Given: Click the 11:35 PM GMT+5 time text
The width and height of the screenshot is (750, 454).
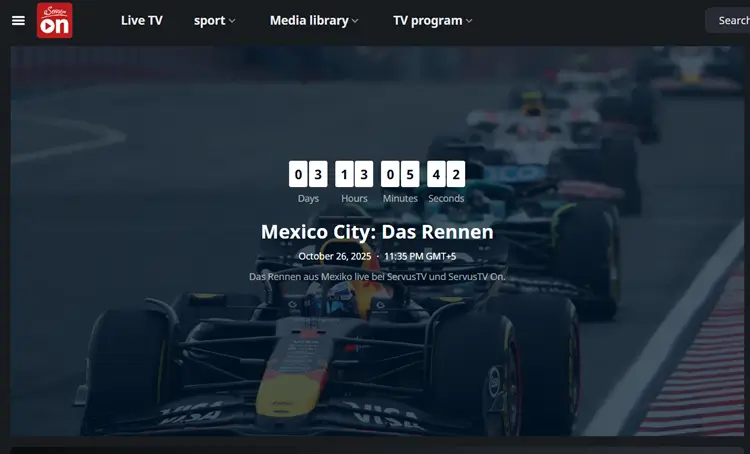Looking at the screenshot, I should pyautogui.click(x=419, y=256).
